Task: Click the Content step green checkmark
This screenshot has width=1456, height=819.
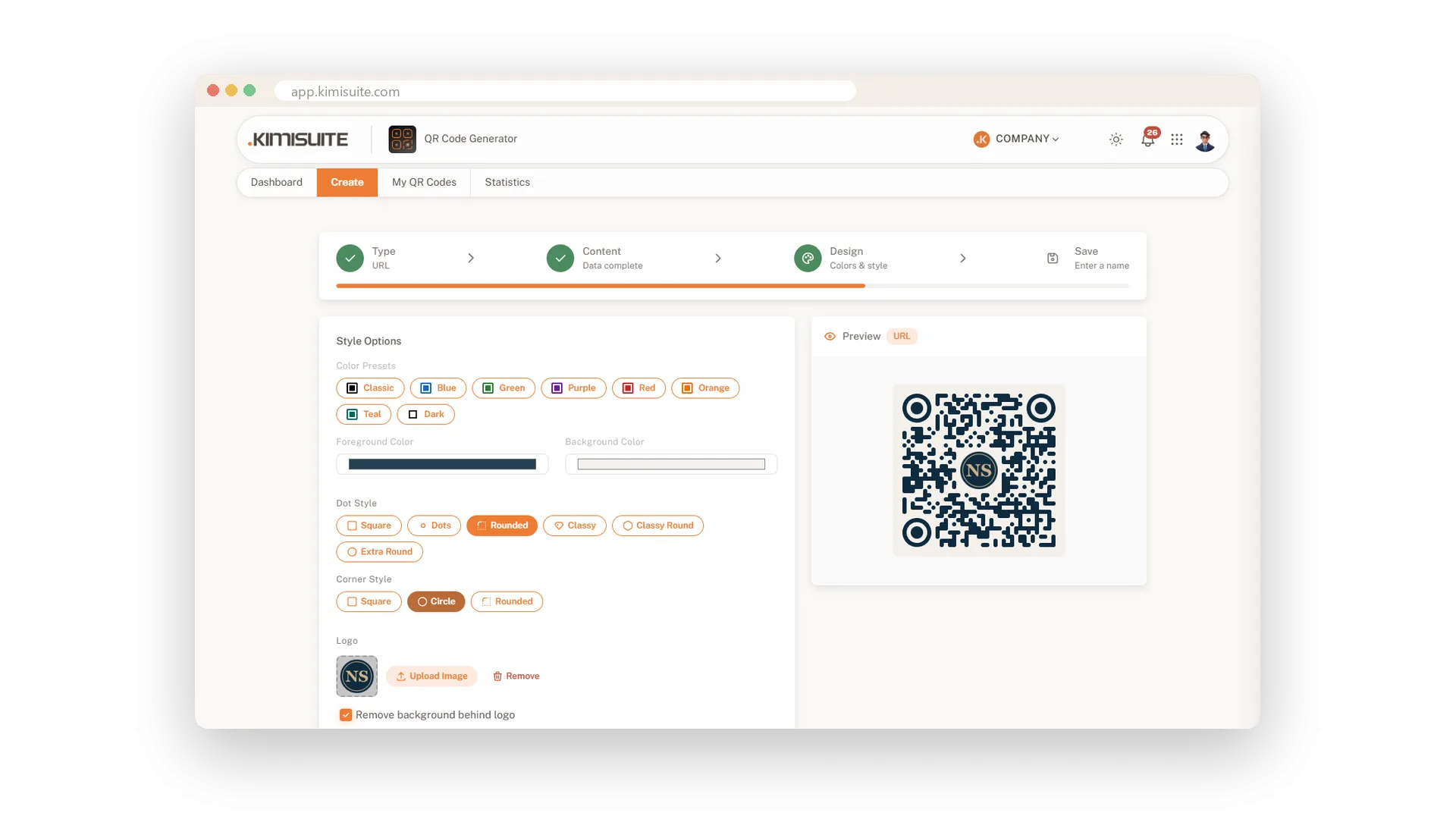Action: (560, 258)
